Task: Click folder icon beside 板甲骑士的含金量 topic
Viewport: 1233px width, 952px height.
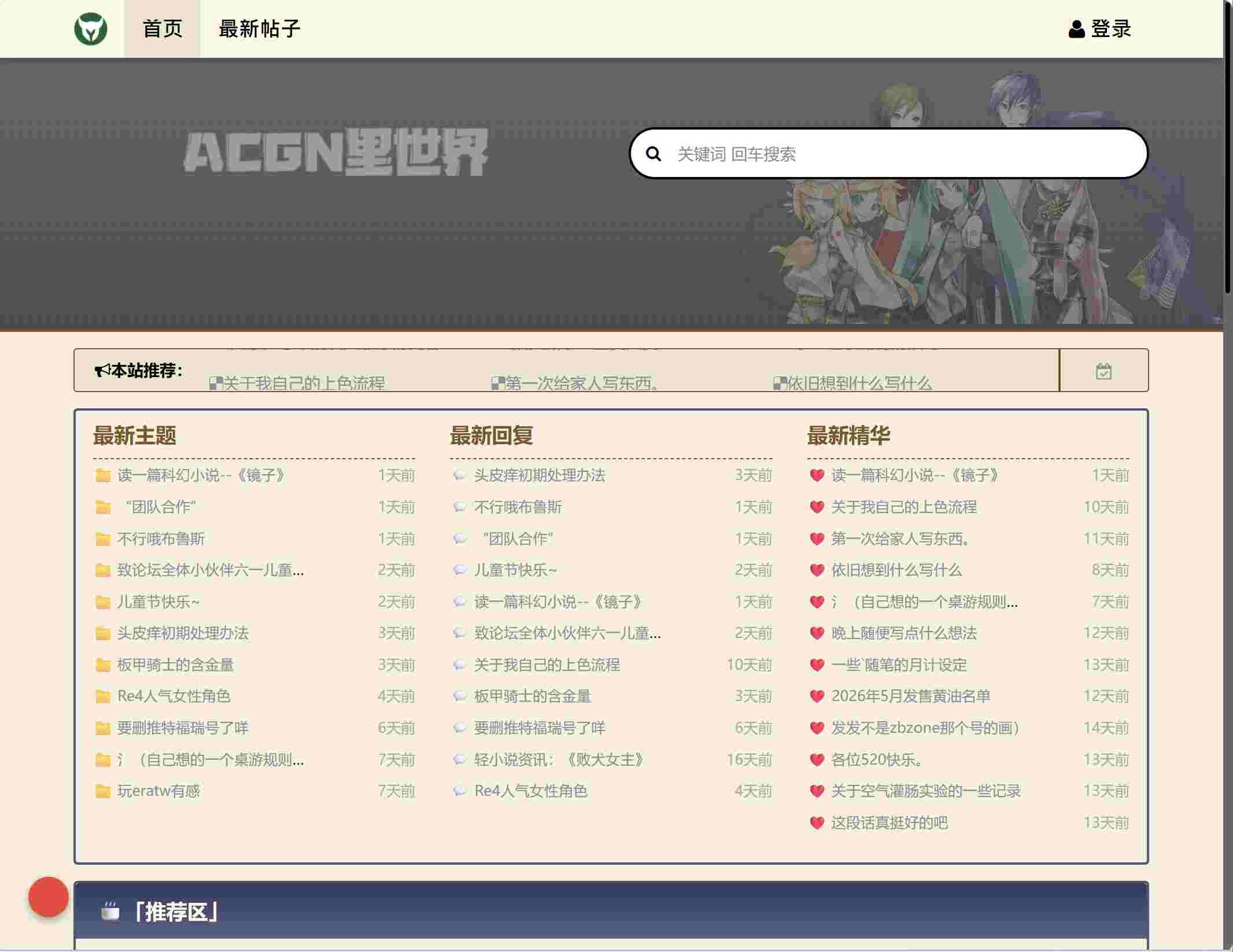Action: click(103, 665)
